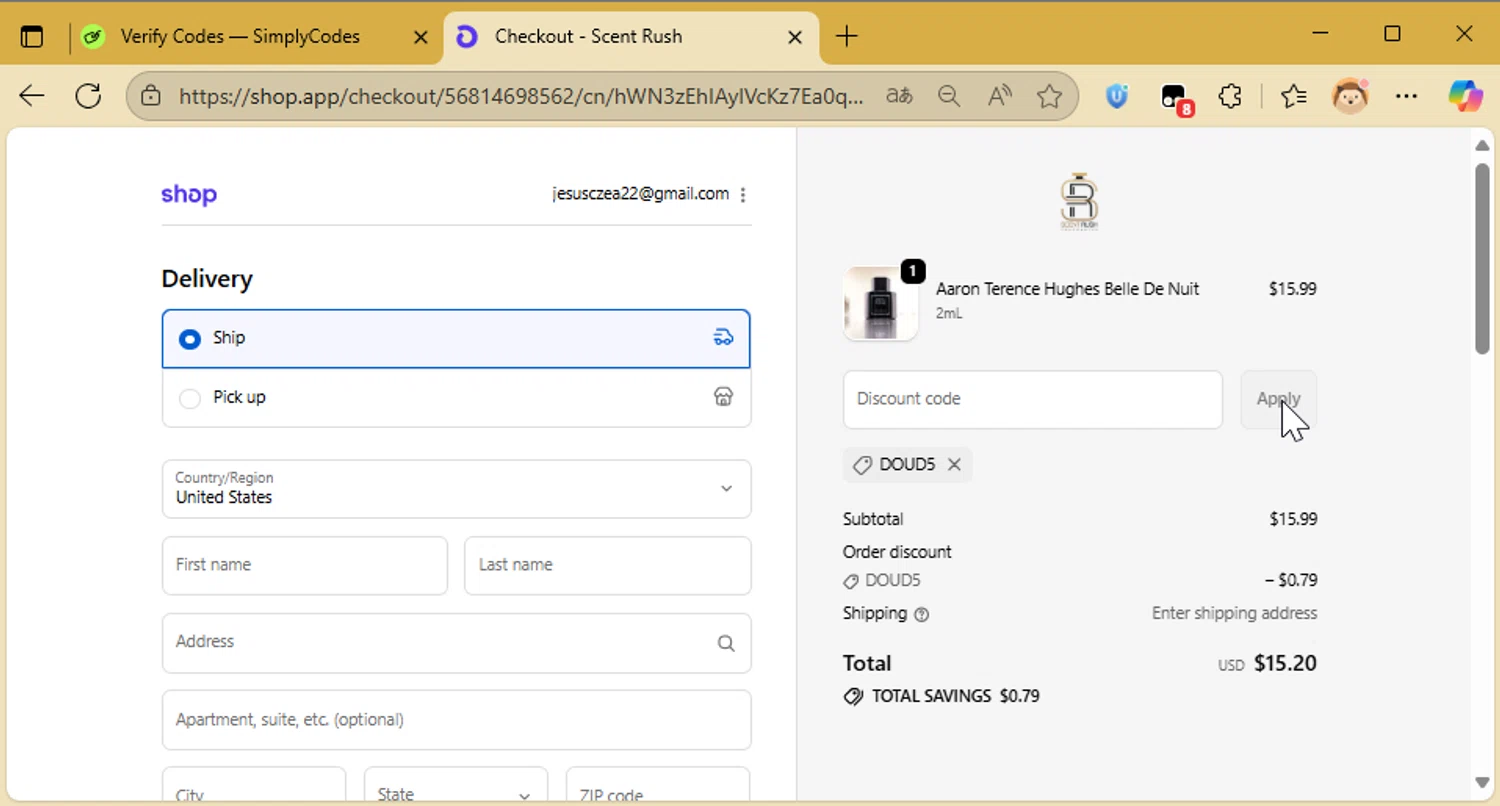Screen dimensions: 1500x806
Task: Close the Verify Codes SimplyCodes tab
Action: pyautogui.click(x=421, y=37)
